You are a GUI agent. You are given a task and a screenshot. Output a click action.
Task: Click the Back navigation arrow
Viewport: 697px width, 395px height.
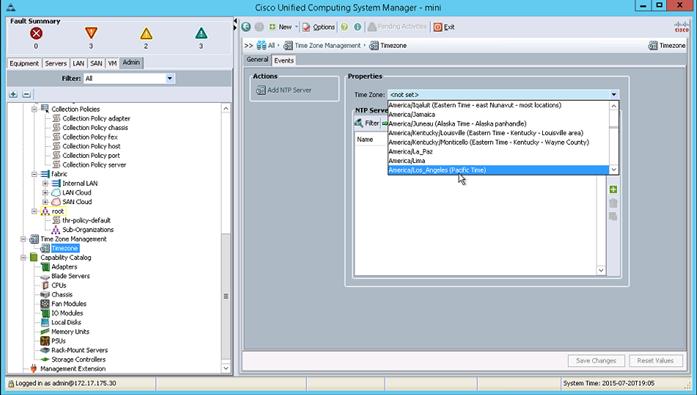point(246,27)
